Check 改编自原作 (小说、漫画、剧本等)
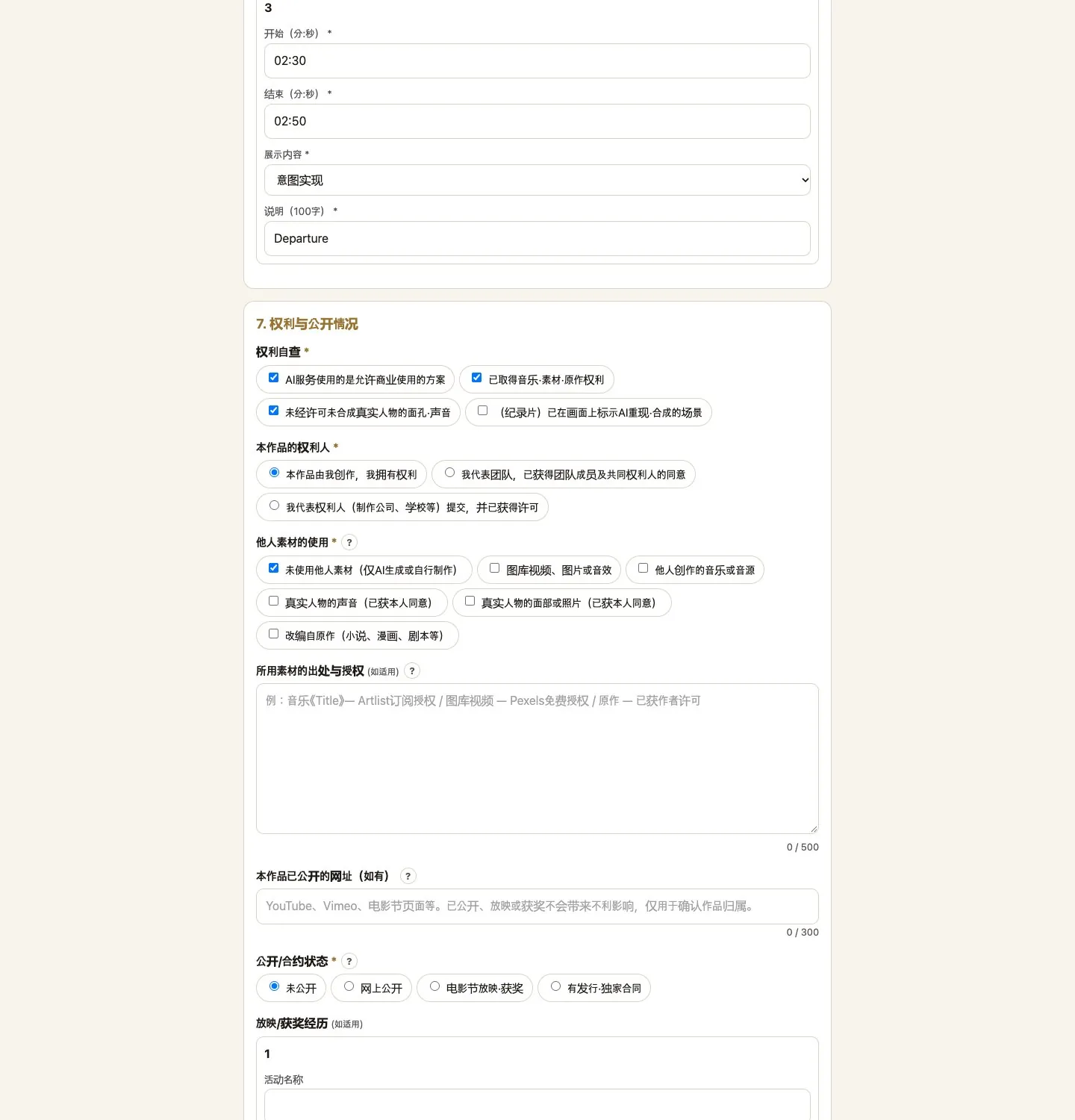 click(x=274, y=634)
